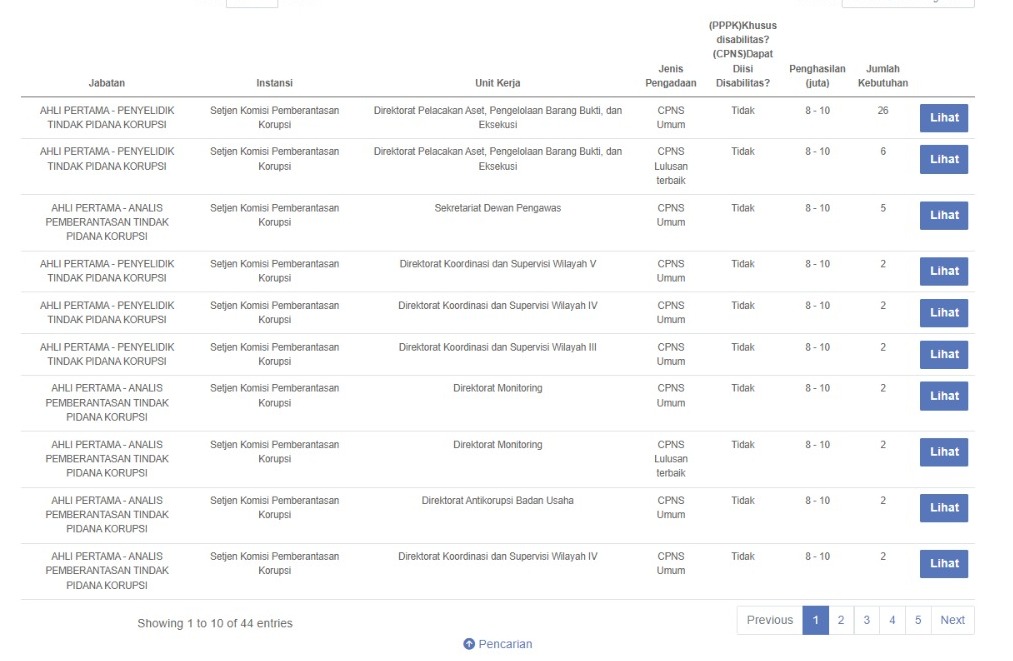Viewport: 1013px width, 661px height.
Task: Sort by the Instansi column header
Action: (x=274, y=83)
